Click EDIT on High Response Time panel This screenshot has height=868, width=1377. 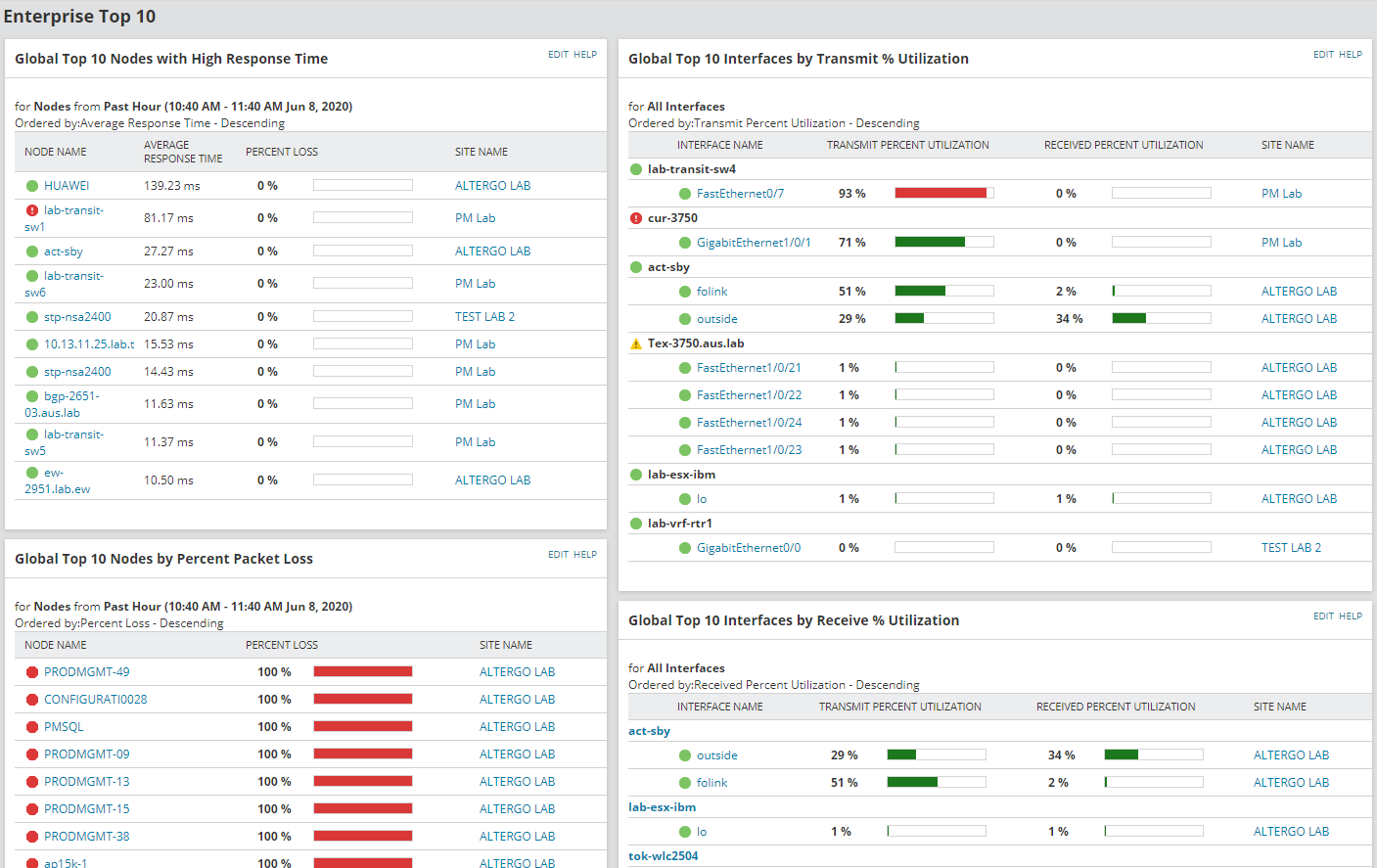tap(558, 55)
